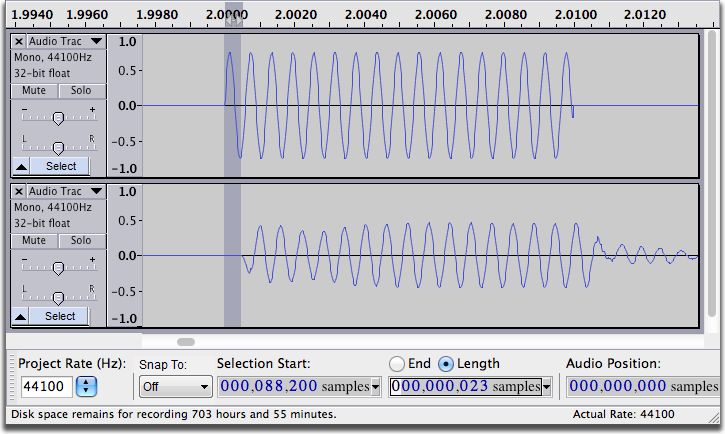Click the Audio Position samples field
Image resolution: width=725 pixels, height=434 pixels.
pyautogui.click(x=644, y=386)
